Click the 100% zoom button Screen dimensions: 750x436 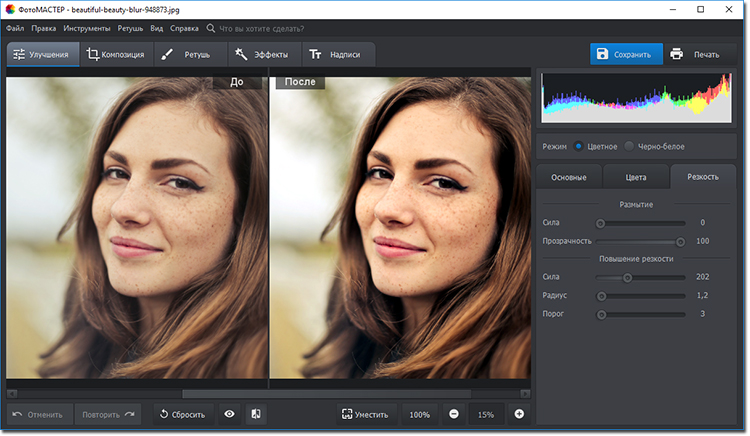click(x=419, y=414)
